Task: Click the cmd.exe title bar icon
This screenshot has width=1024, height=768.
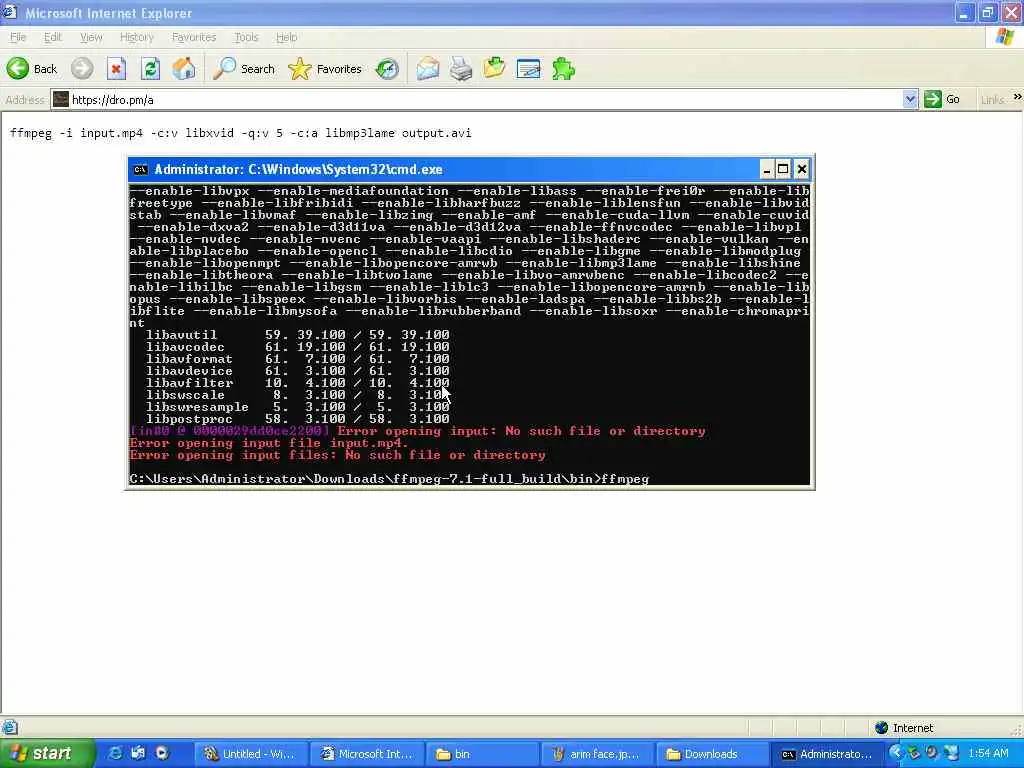Action: pos(140,170)
